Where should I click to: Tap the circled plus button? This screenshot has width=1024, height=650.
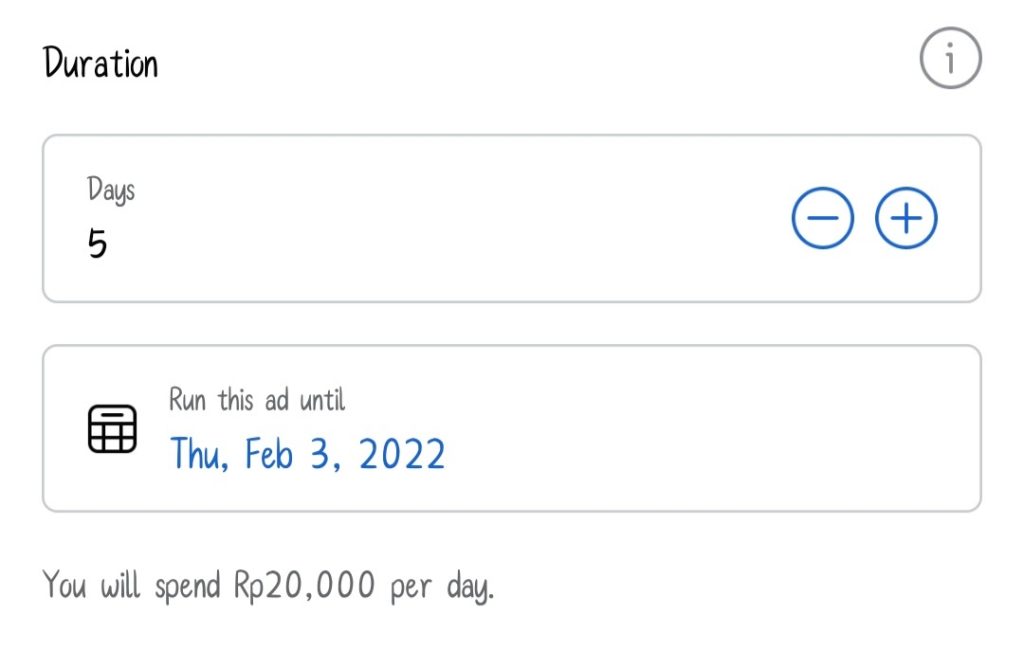[906, 218]
